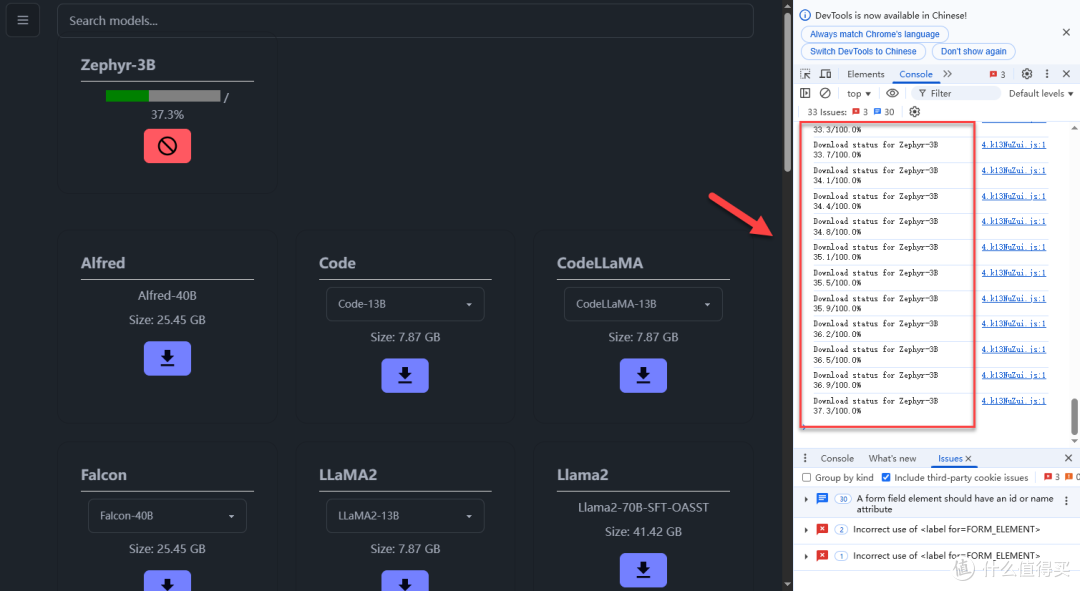Open the Default levels dropdown

click(x=1041, y=93)
